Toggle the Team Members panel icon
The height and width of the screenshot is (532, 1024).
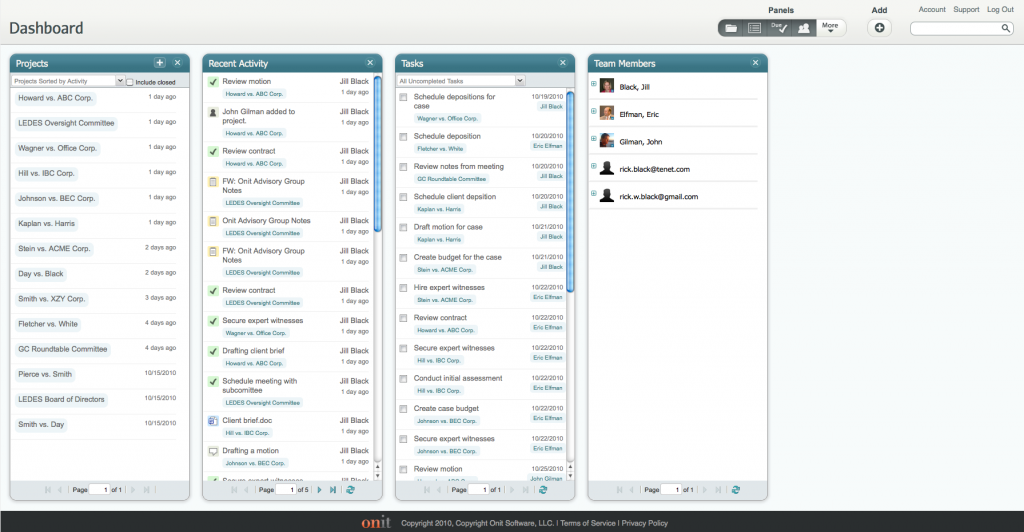tap(802, 28)
